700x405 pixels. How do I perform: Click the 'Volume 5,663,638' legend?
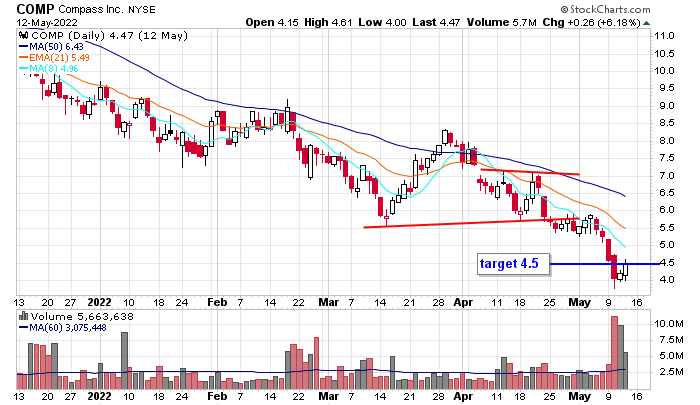82,317
